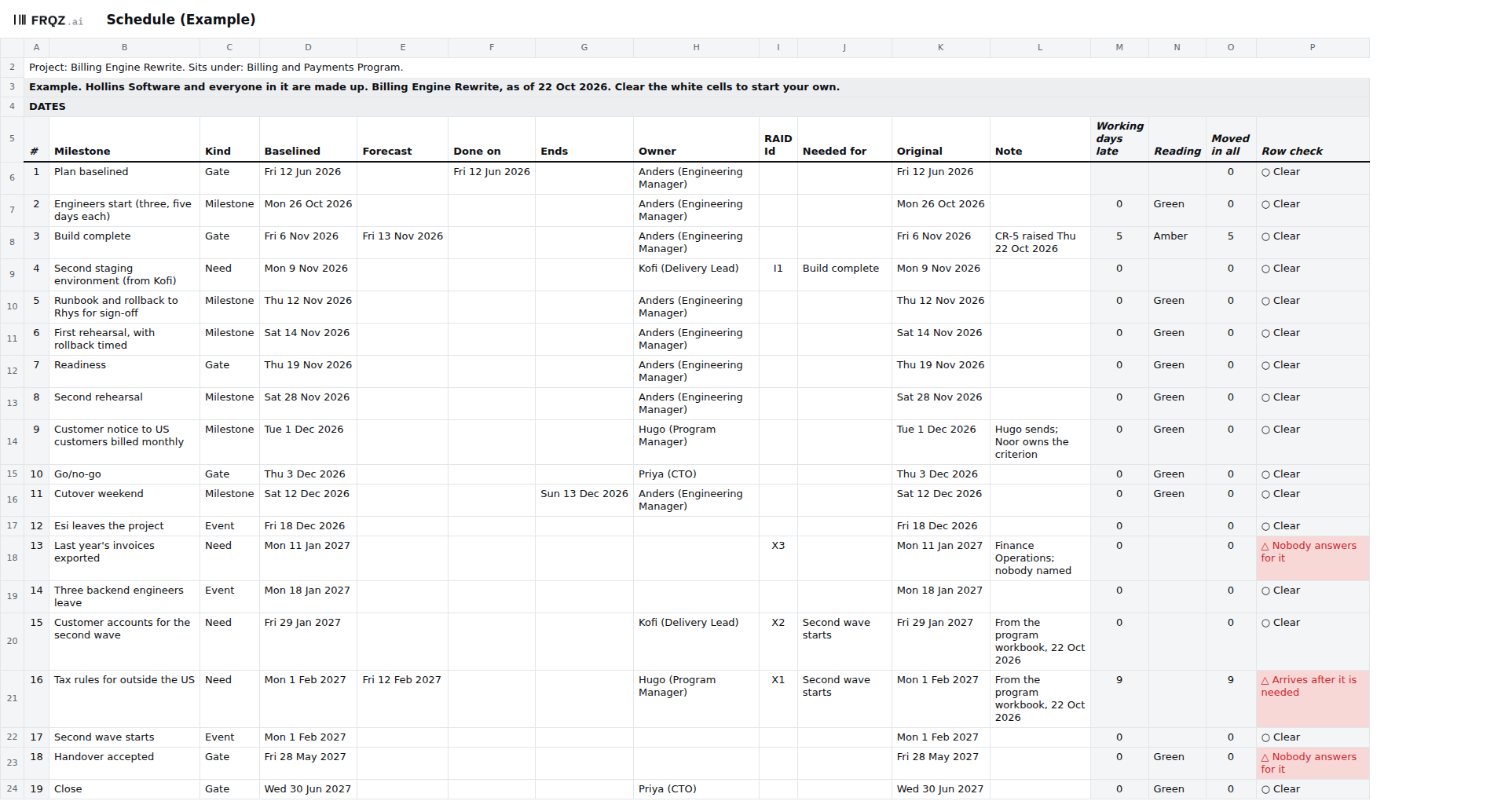Select the 'Nobody answers for it' cell for Handover accepted

click(x=1313, y=763)
